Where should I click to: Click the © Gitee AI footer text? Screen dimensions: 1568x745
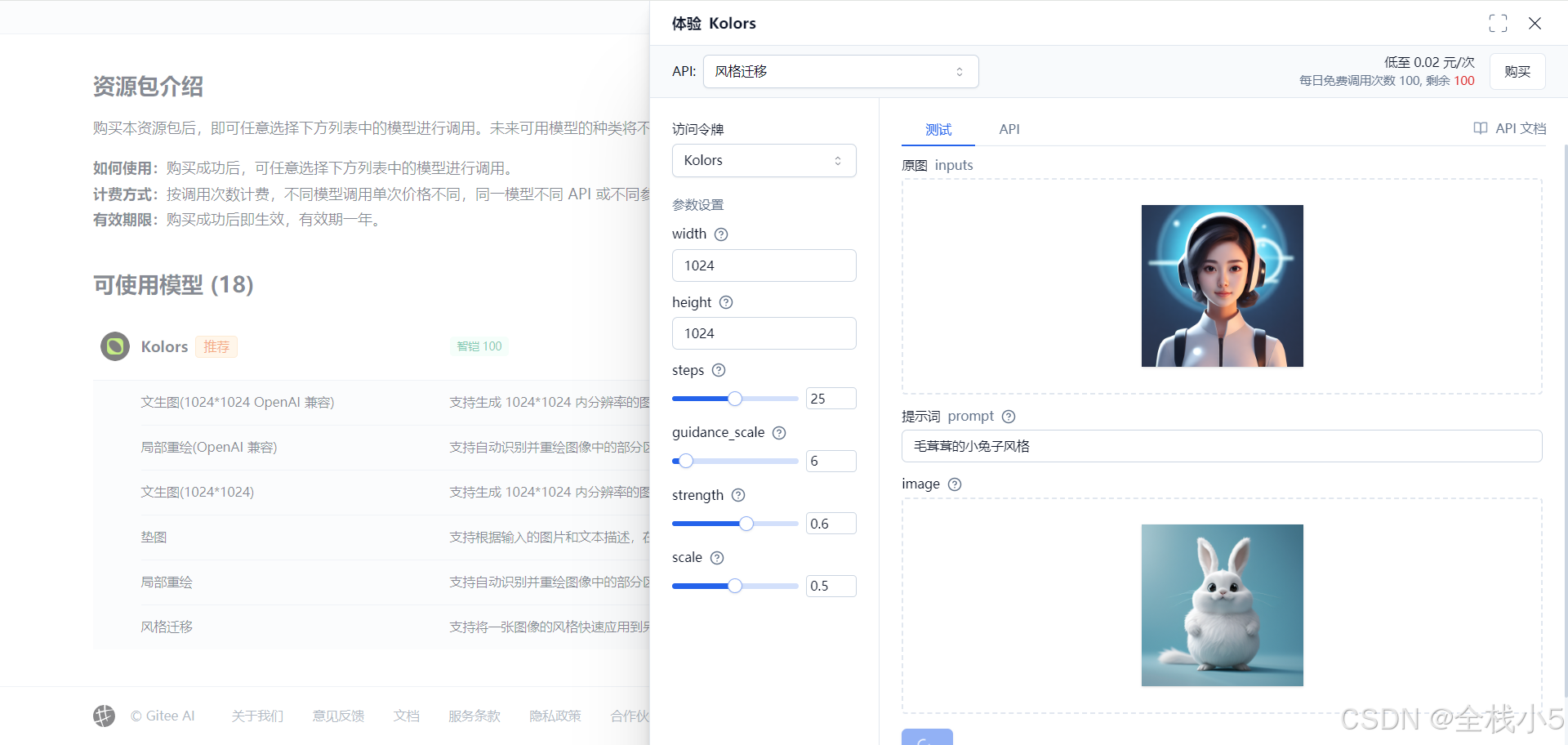pos(163,716)
